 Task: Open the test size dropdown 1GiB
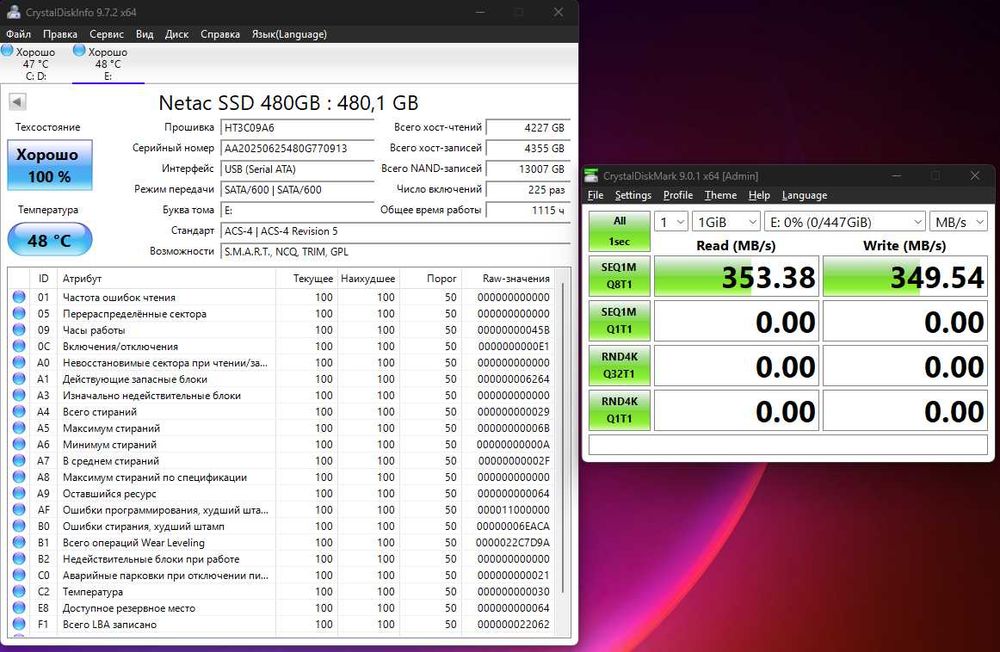click(x=726, y=222)
